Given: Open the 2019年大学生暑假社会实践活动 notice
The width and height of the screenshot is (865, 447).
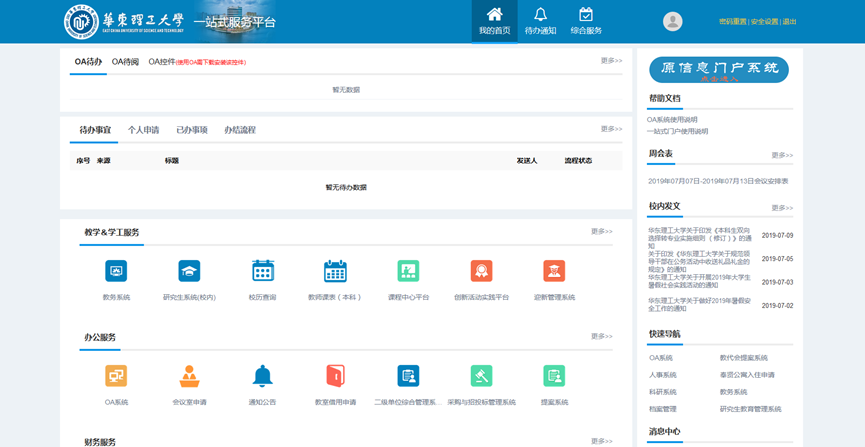Looking at the screenshot, I should click(x=700, y=281).
